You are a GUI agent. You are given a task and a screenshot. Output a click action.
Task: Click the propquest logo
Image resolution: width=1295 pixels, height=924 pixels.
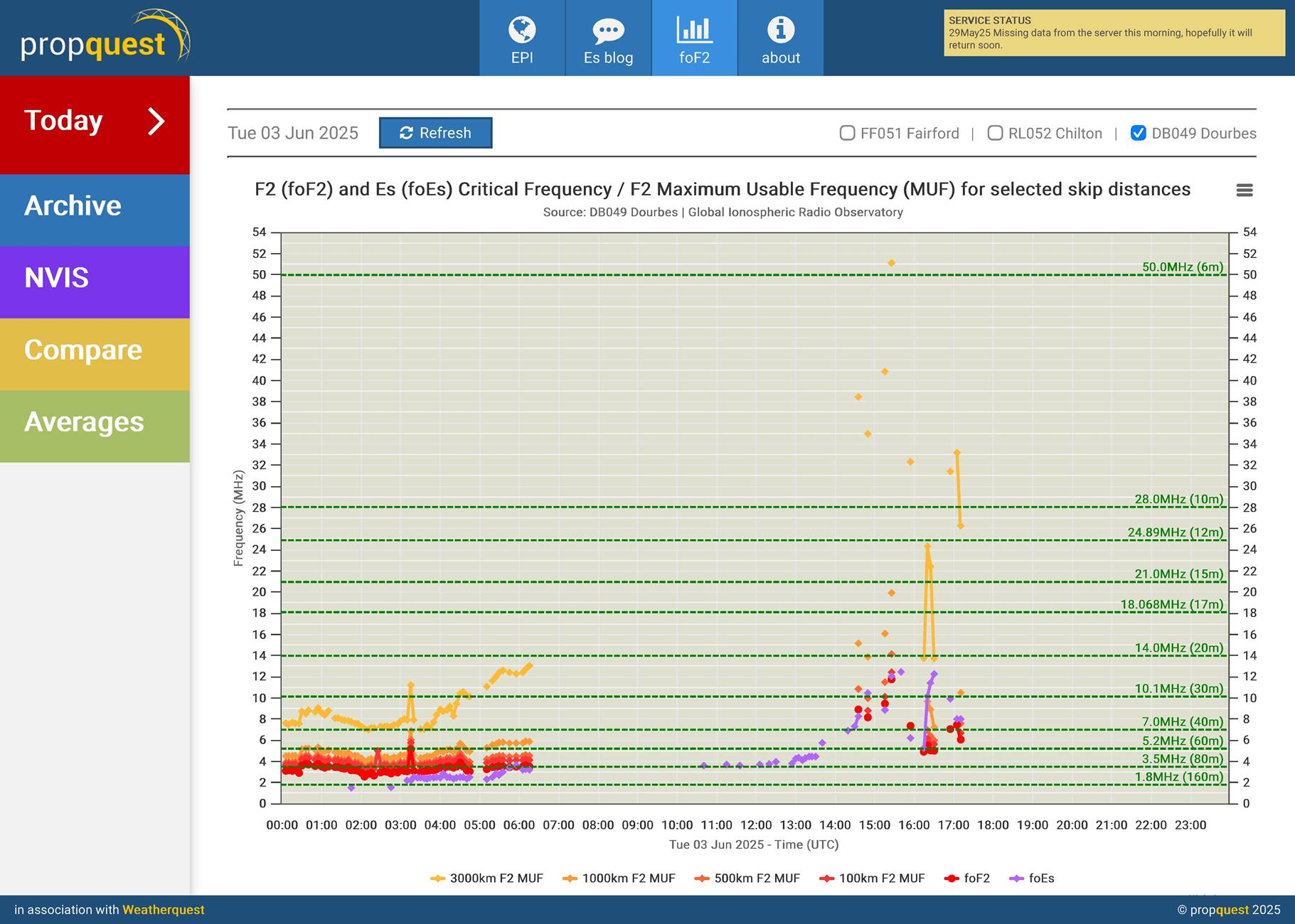point(105,37)
